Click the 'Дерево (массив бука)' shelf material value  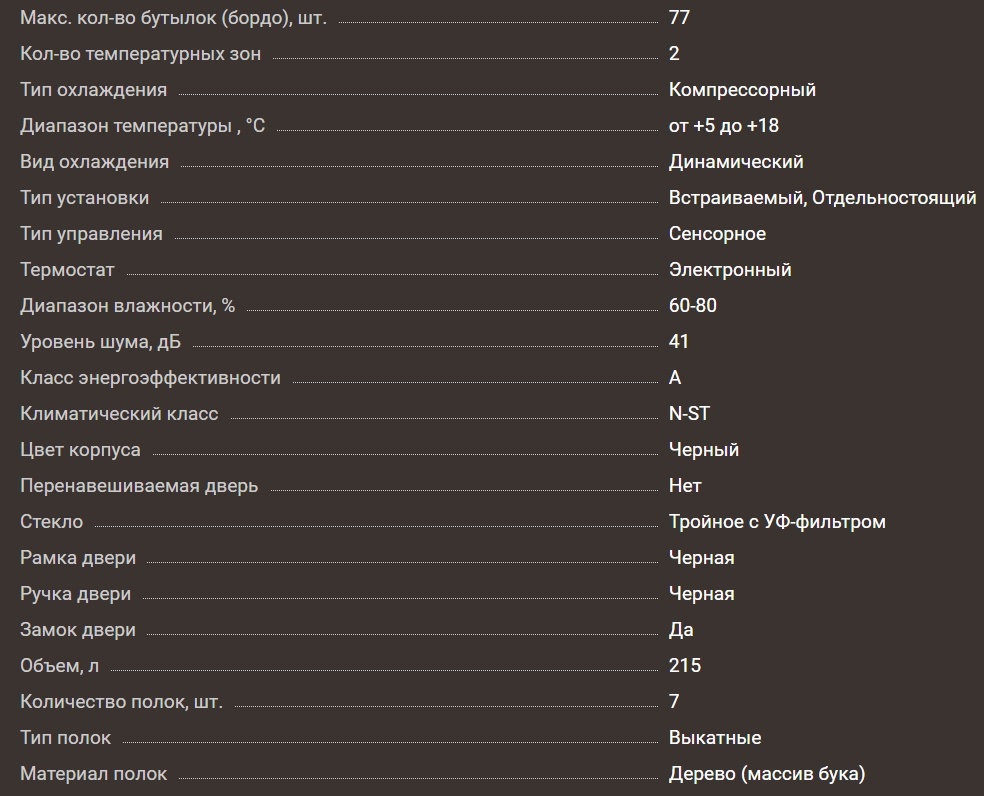click(767, 774)
